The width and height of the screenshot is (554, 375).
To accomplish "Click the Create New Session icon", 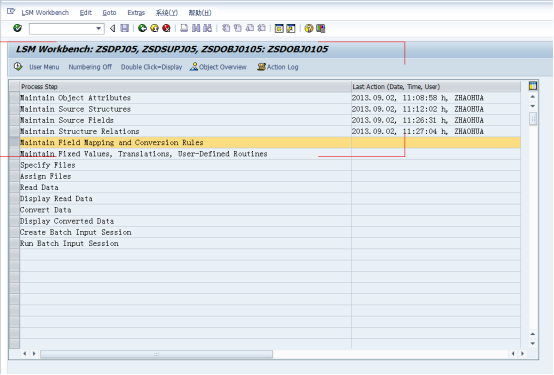I will pyautogui.click(x=279, y=28).
